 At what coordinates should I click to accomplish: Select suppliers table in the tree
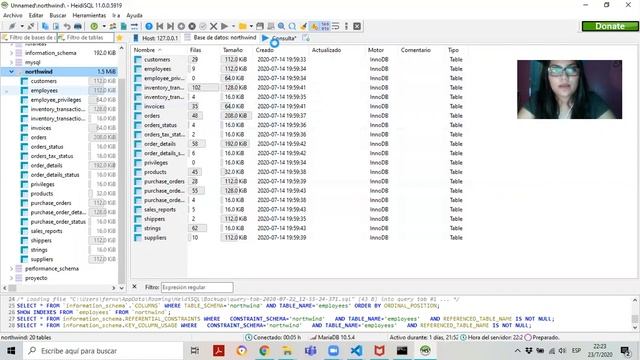click(42, 260)
